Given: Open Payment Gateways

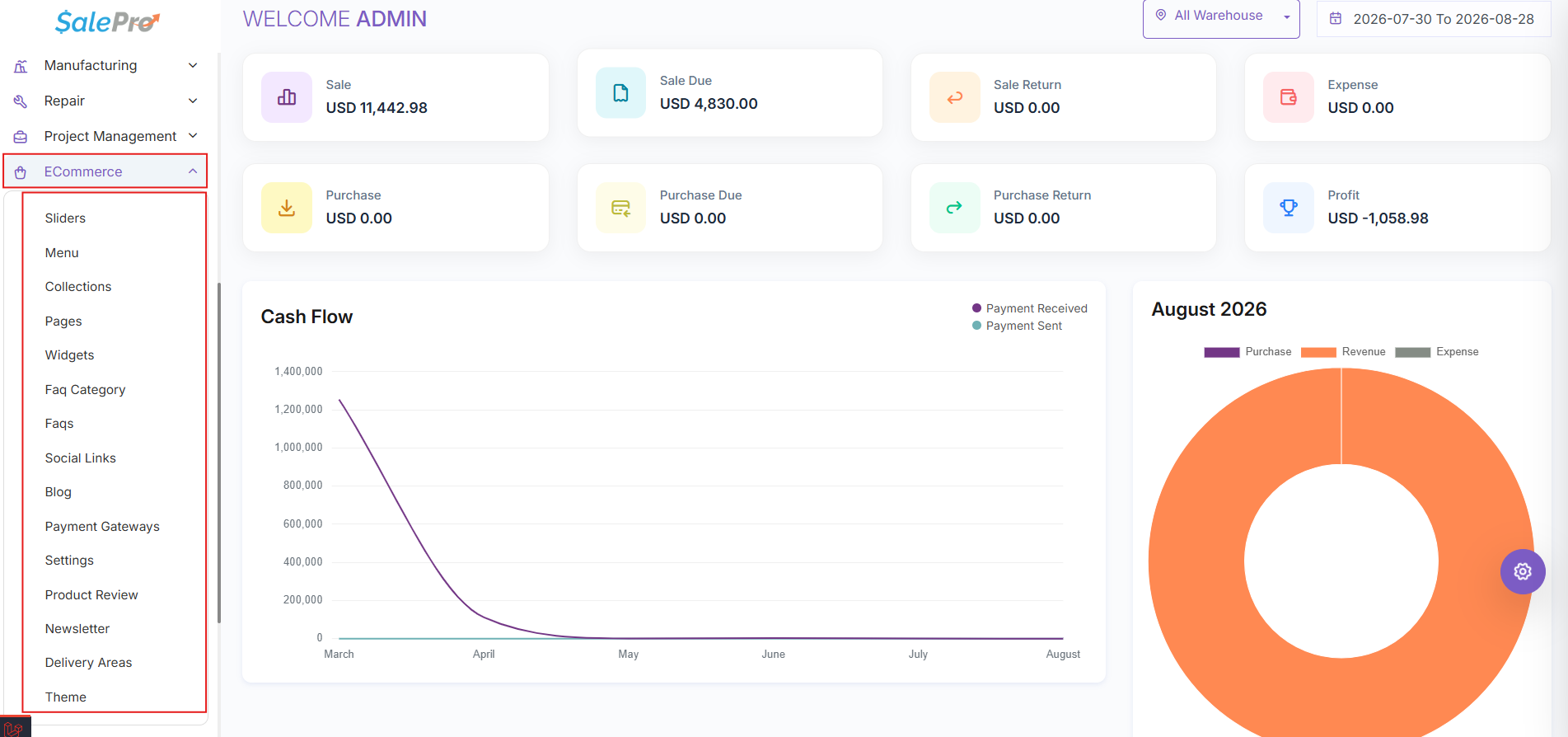Looking at the screenshot, I should point(102,526).
